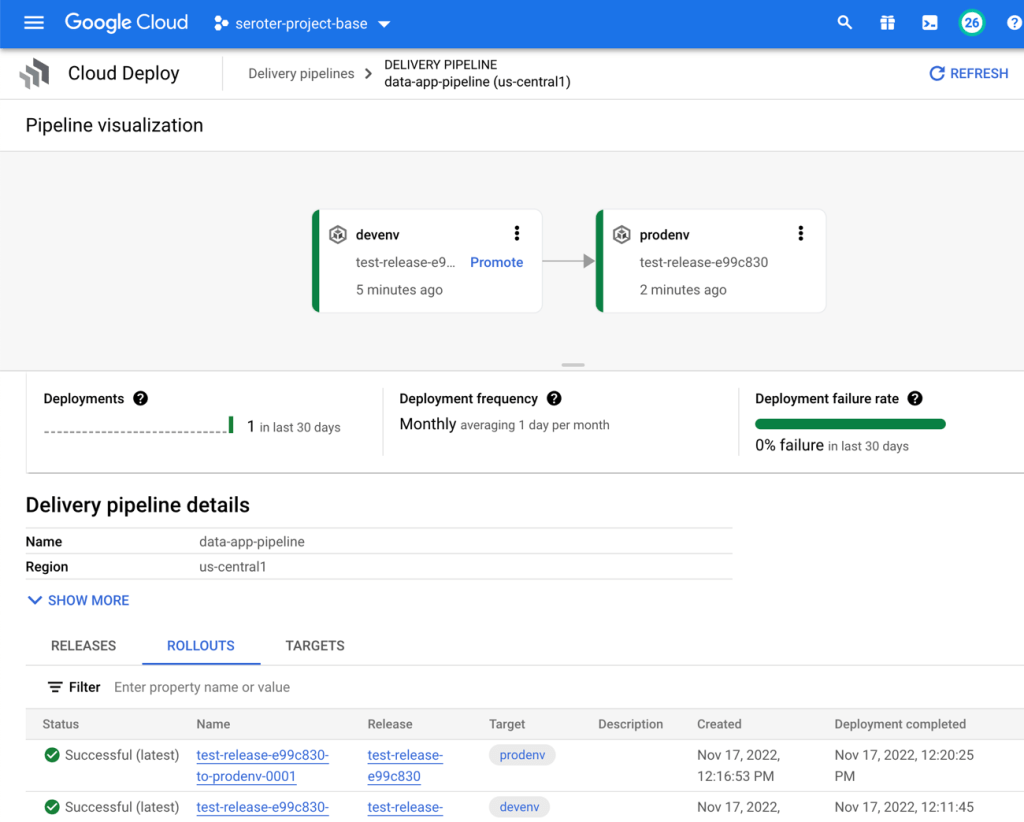
Task: Open options menu on the devenv card
Action: (x=517, y=233)
